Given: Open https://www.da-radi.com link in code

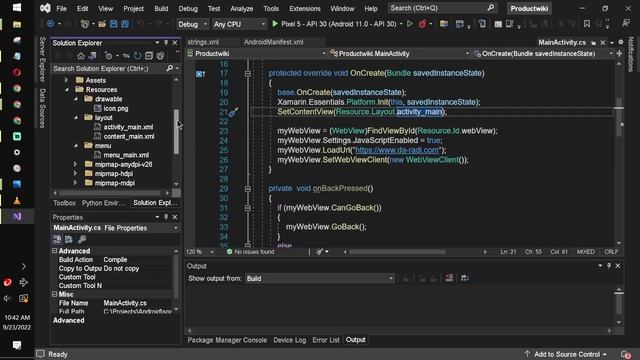Looking at the screenshot, I should 397,150.
